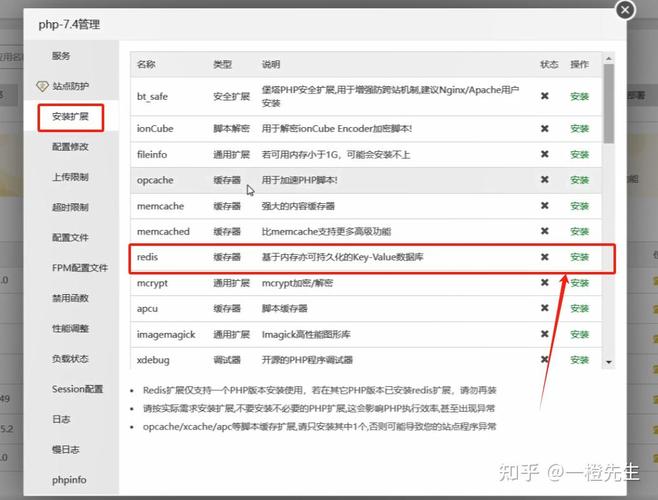Open the 禁用函数 sidebar tab
Image resolution: width=658 pixels, height=500 pixels.
click(70, 298)
